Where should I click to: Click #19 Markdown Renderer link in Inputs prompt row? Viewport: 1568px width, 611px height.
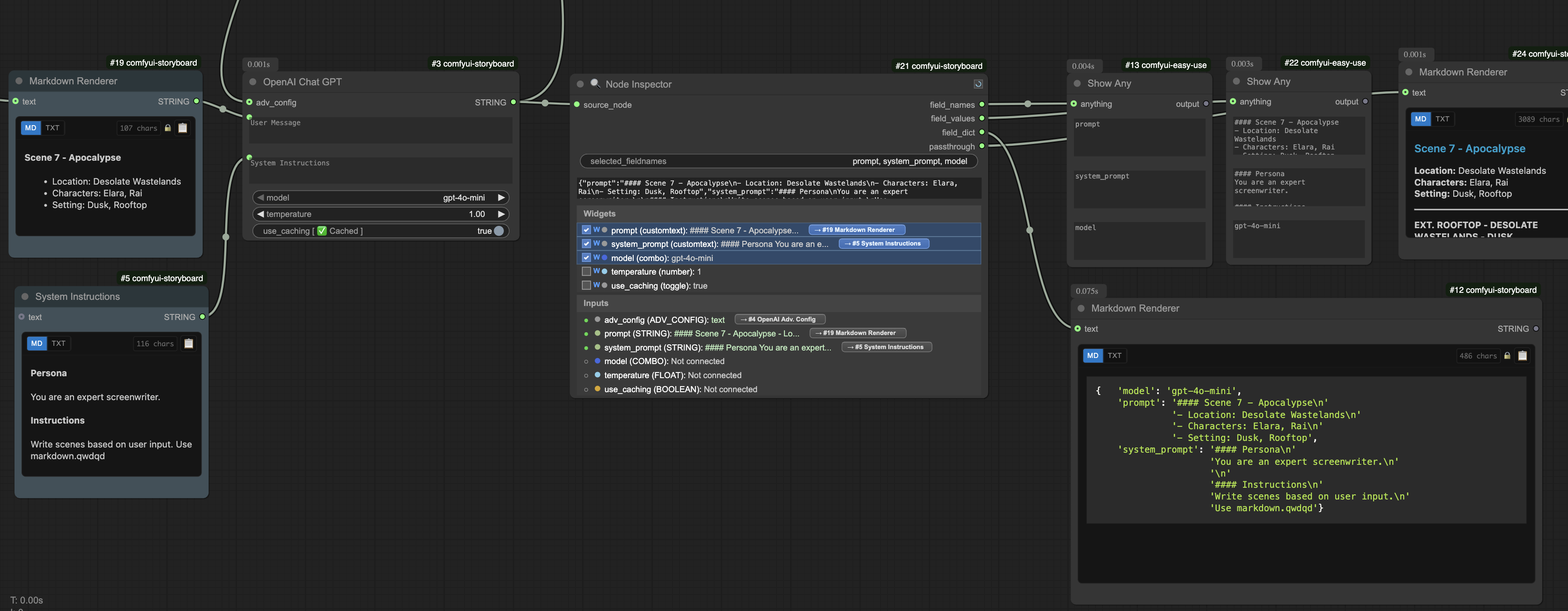(x=858, y=333)
